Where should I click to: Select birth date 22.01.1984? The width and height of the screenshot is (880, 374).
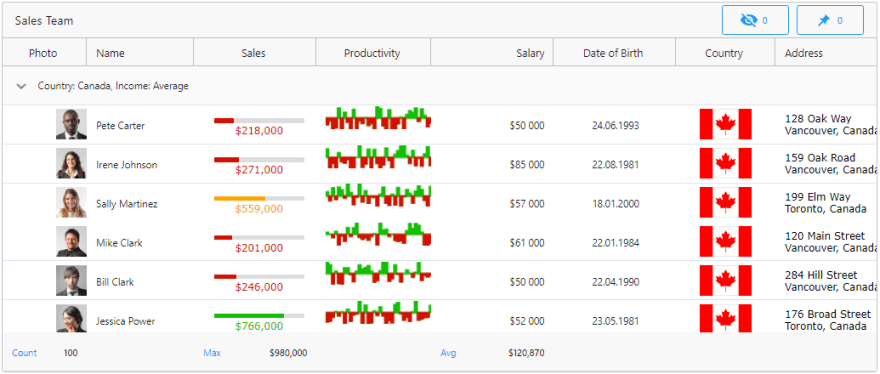pos(615,243)
